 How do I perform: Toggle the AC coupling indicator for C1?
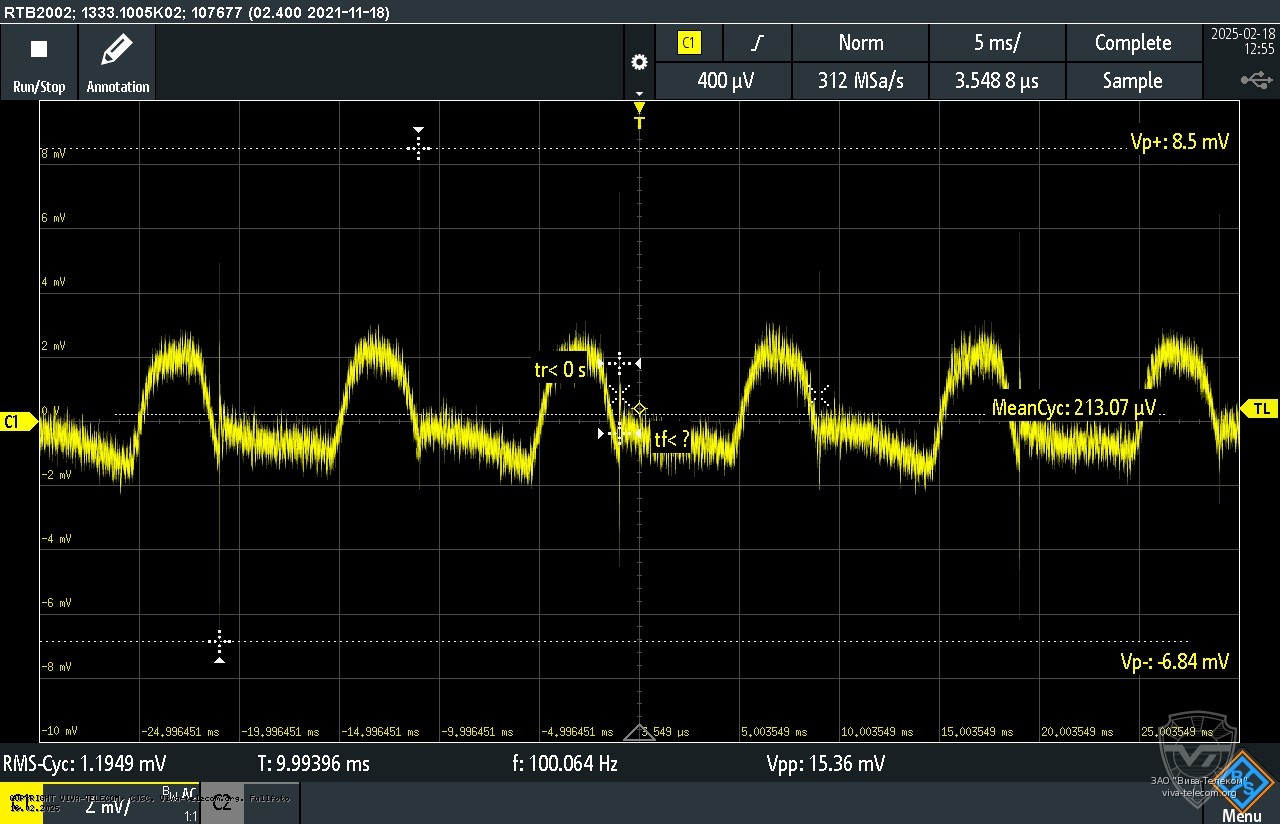point(187,792)
